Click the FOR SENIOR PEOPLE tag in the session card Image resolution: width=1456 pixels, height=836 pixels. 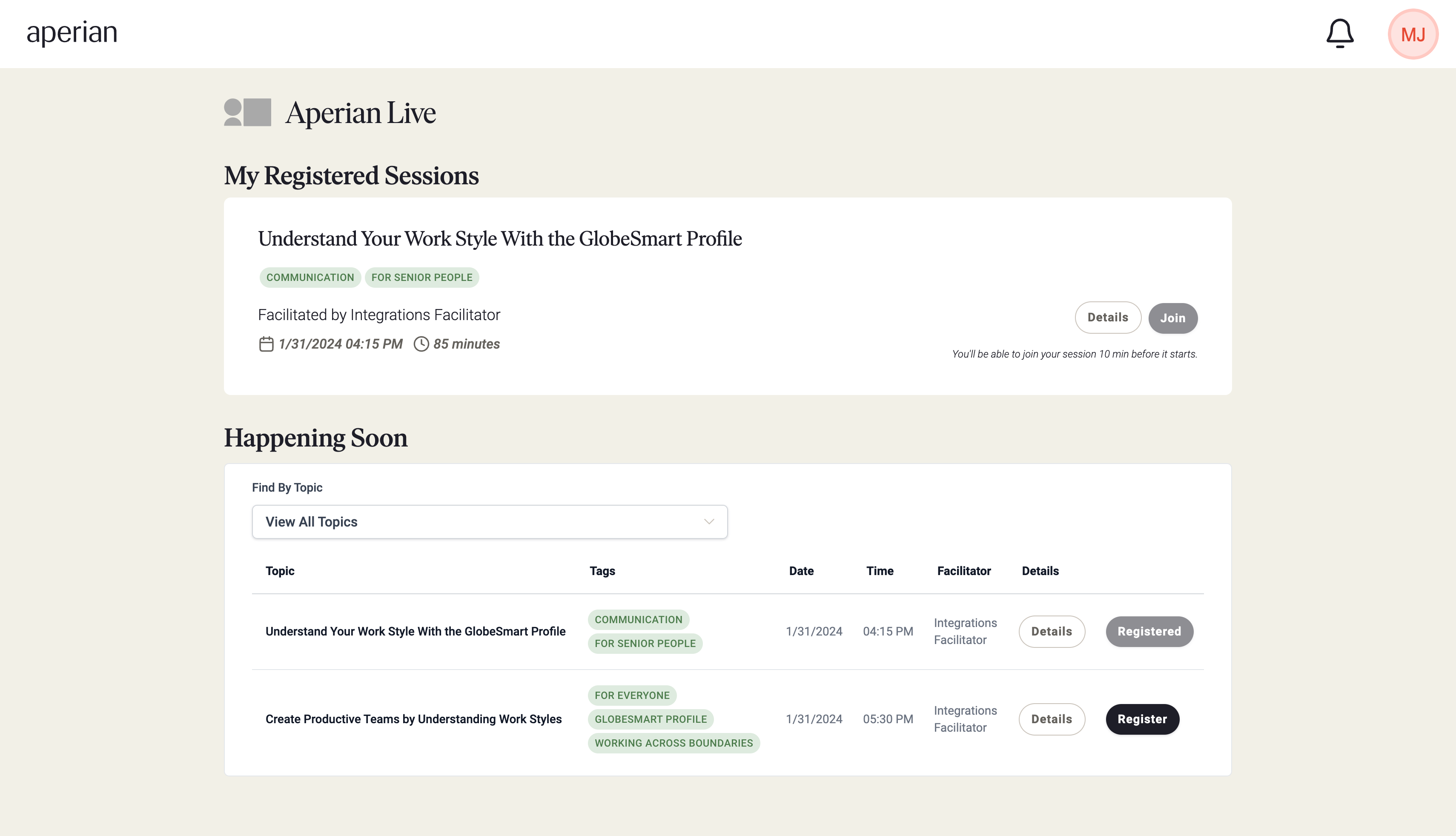421,278
